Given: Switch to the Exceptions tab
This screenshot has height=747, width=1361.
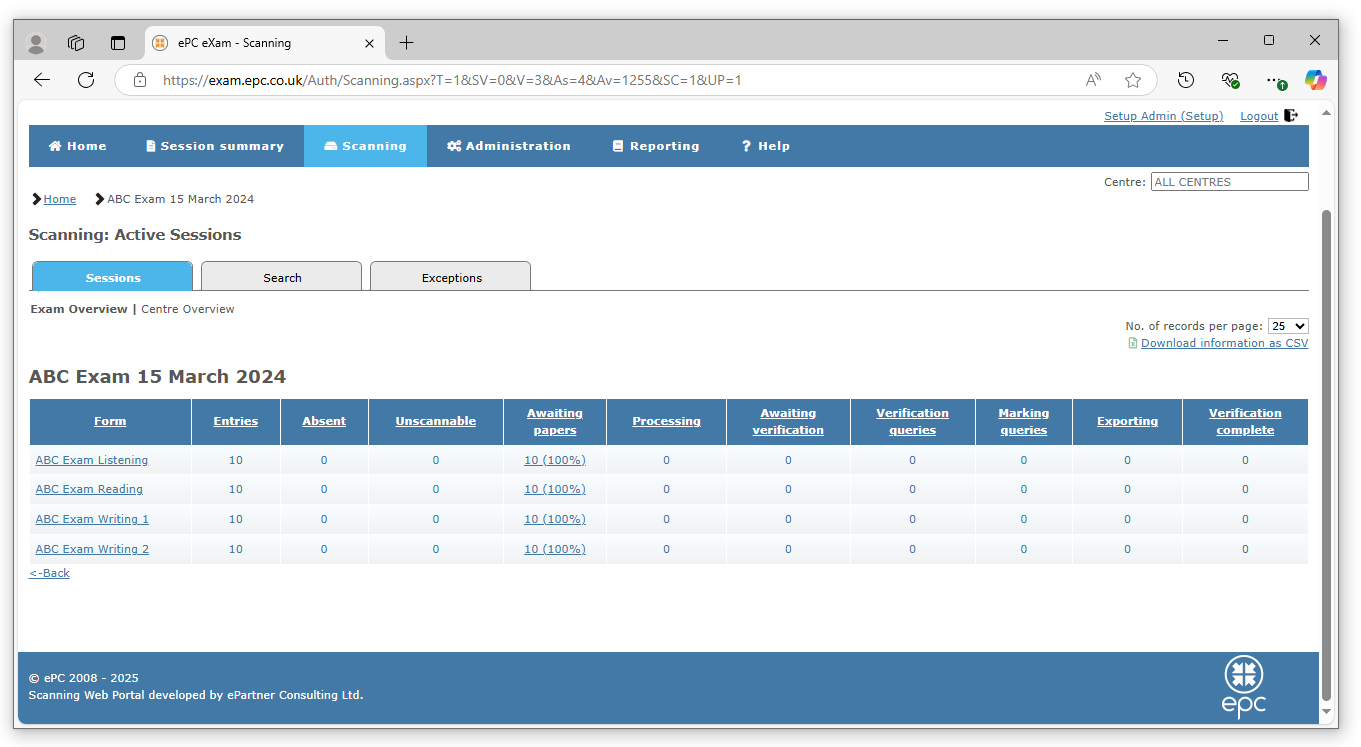Looking at the screenshot, I should coord(450,277).
